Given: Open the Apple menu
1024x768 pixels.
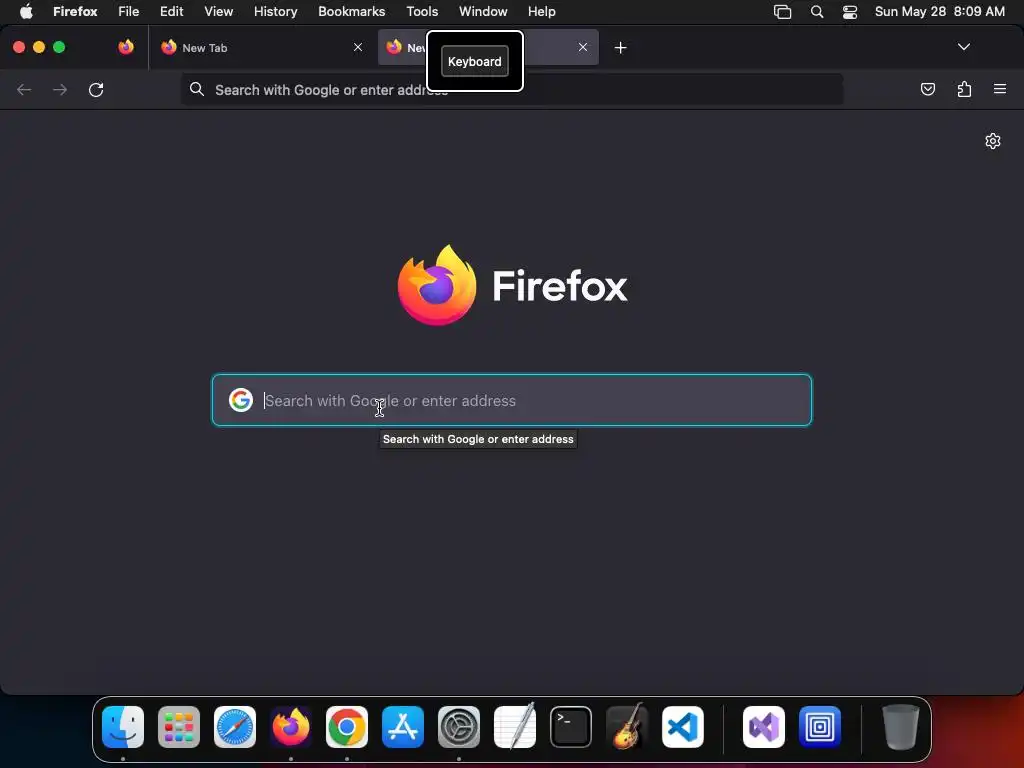Looking at the screenshot, I should 26,11.
